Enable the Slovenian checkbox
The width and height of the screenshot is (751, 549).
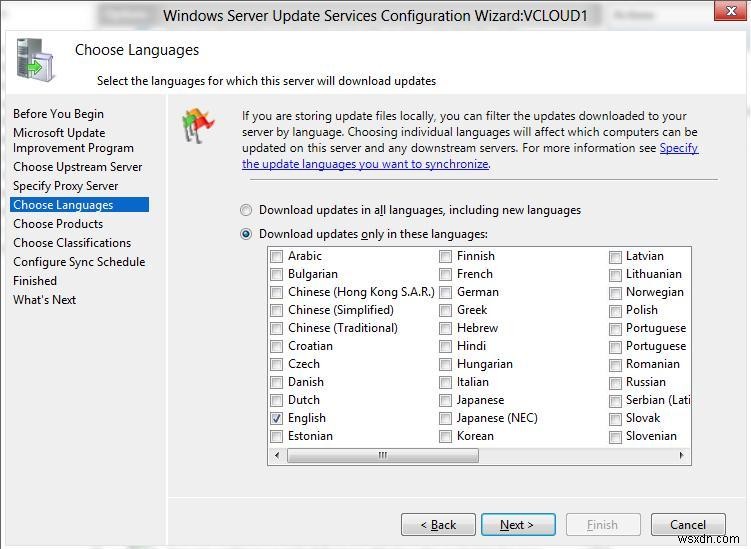tap(615, 437)
